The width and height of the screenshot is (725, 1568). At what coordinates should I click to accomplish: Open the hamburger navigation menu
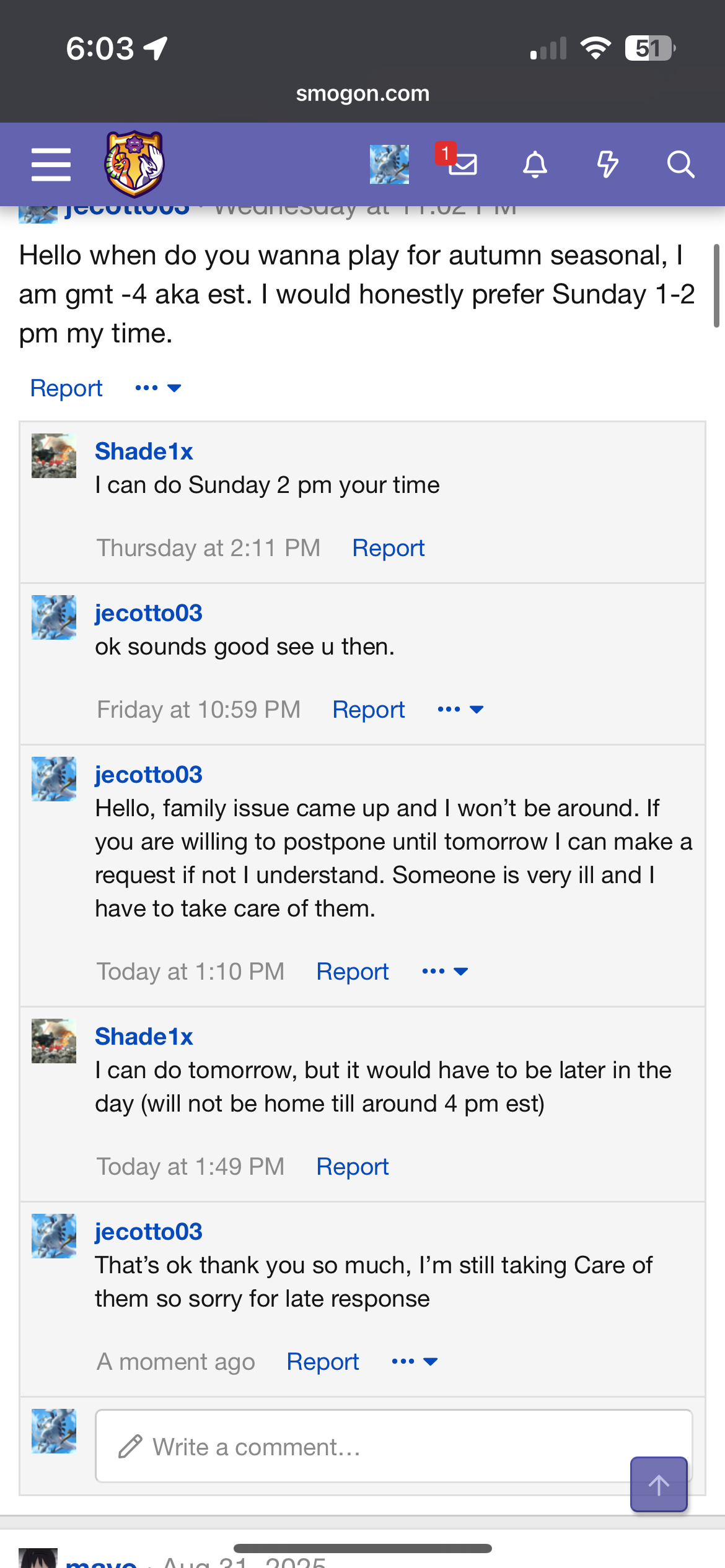pyautogui.click(x=51, y=165)
